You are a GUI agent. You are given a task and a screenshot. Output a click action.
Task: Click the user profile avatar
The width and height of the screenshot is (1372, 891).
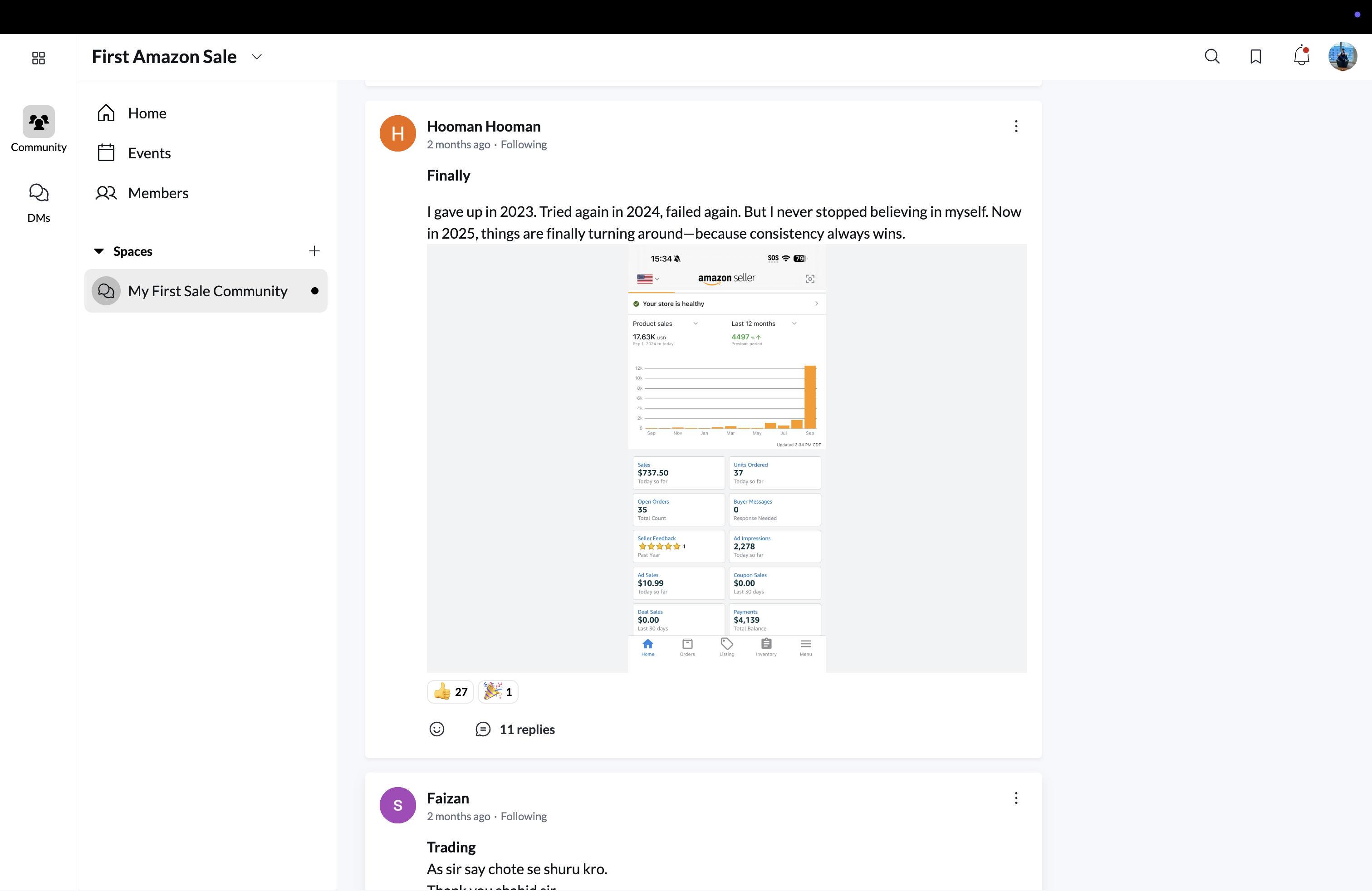tap(1342, 56)
